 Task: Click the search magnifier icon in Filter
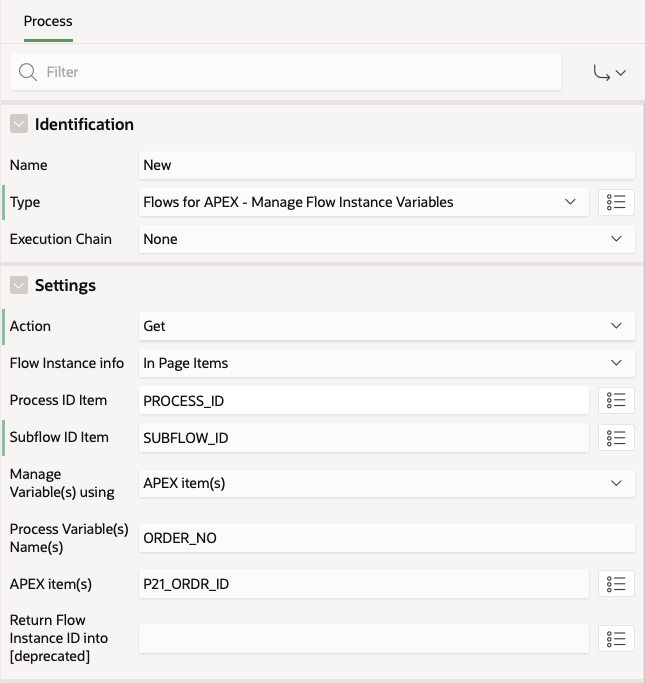[27, 72]
